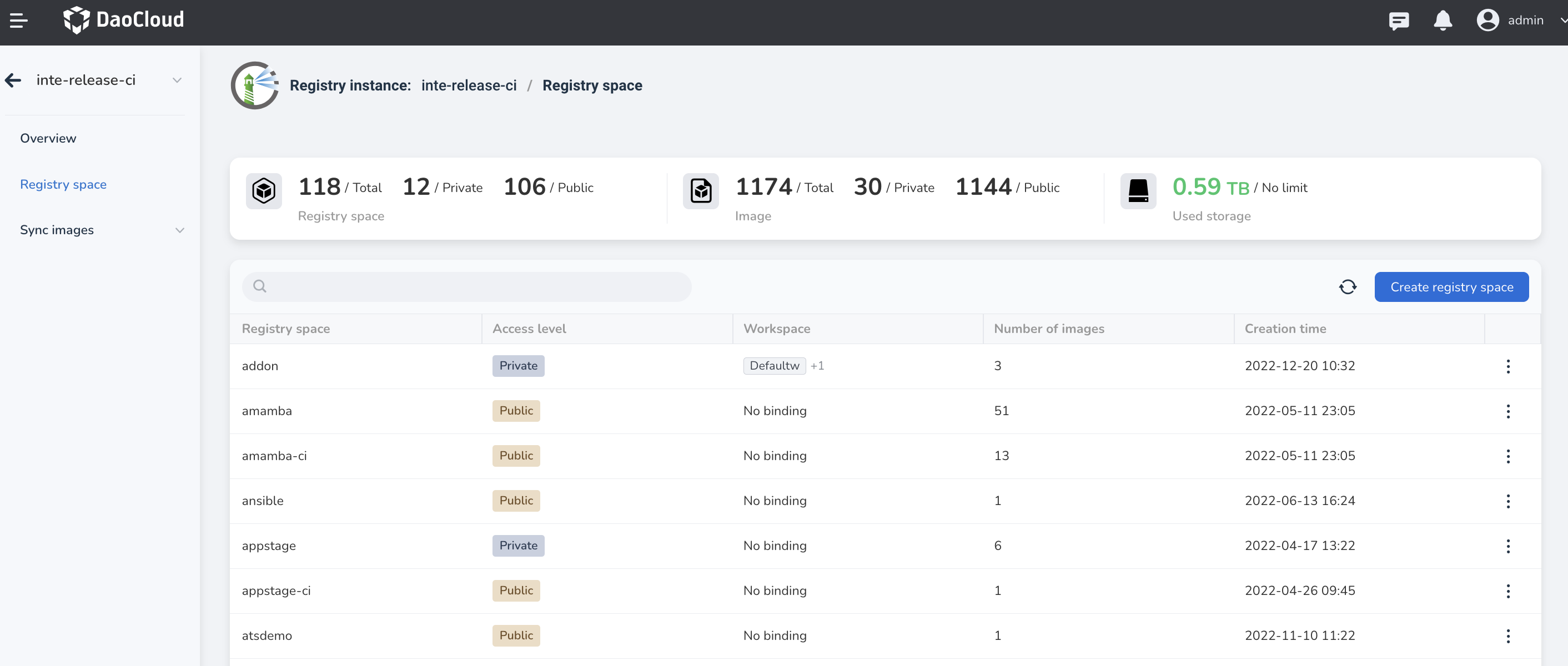
Task: Open the amamba registry space
Action: (x=267, y=411)
